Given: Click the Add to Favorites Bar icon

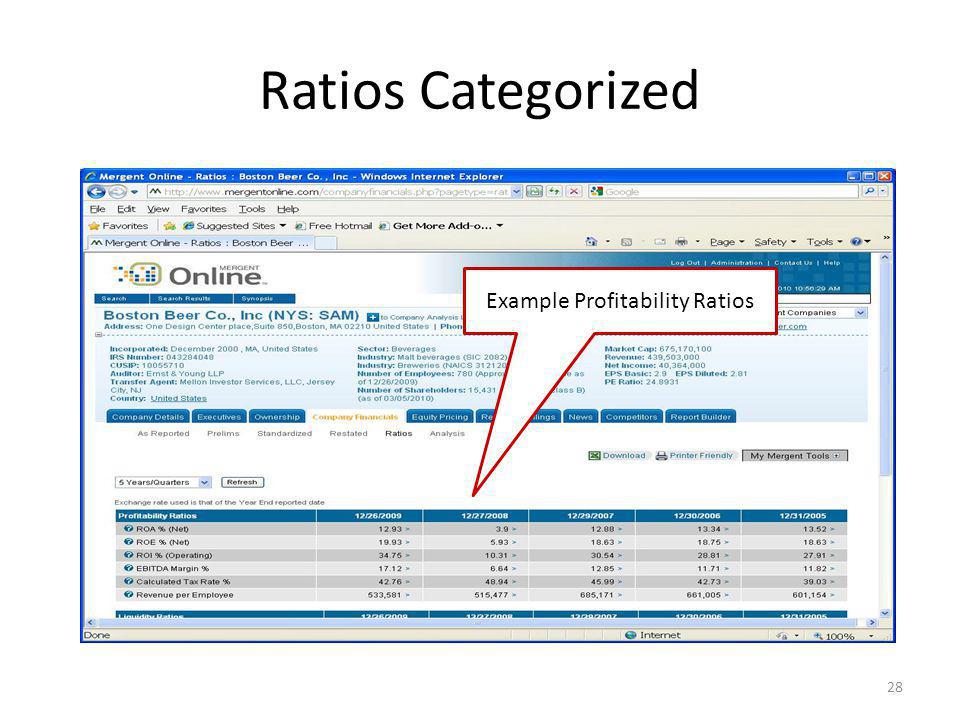Looking at the screenshot, I should pyautogui.click(x=170, y=226).
